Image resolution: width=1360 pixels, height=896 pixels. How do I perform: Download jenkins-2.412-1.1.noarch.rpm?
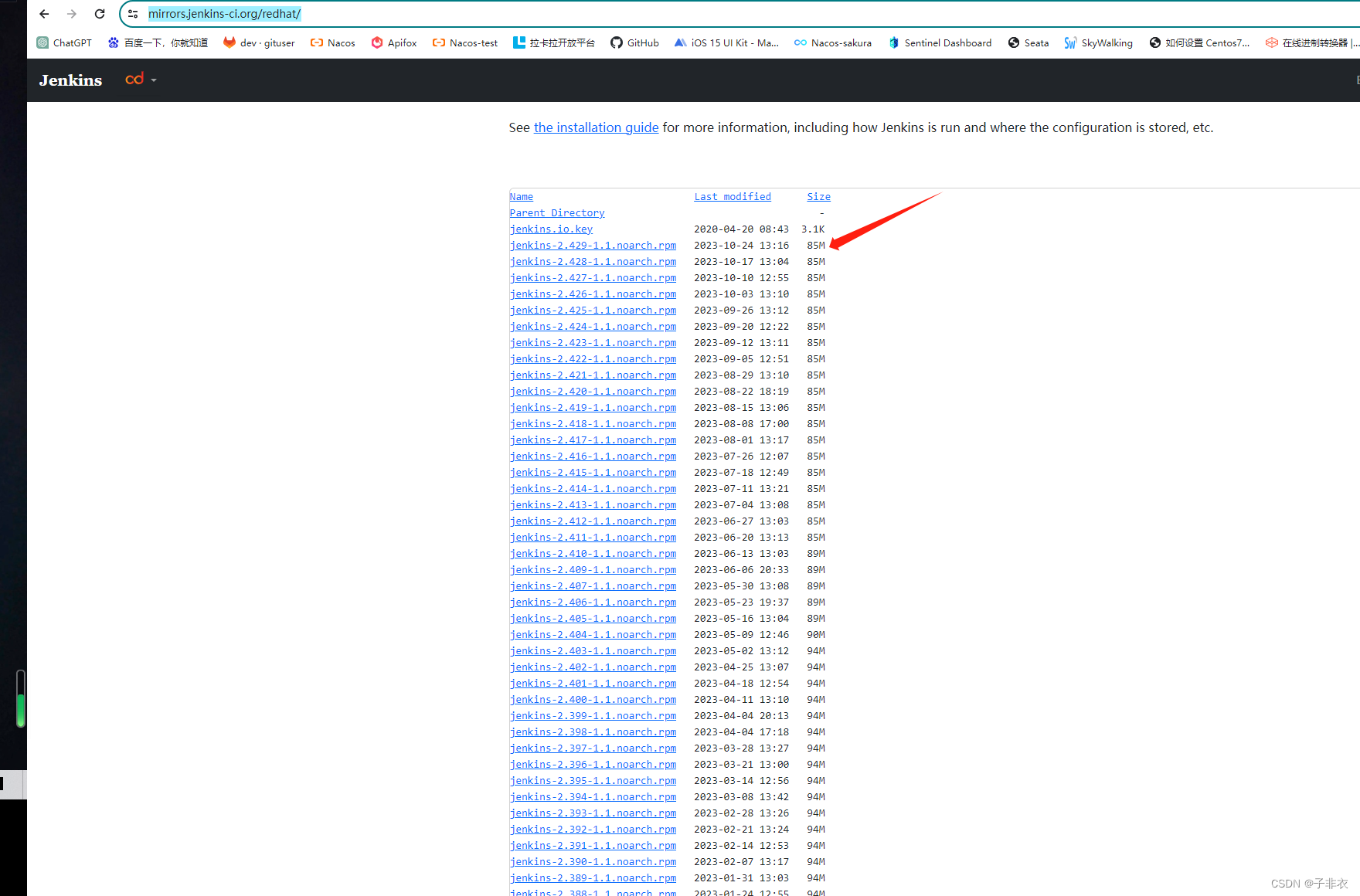tap(593, 521)
